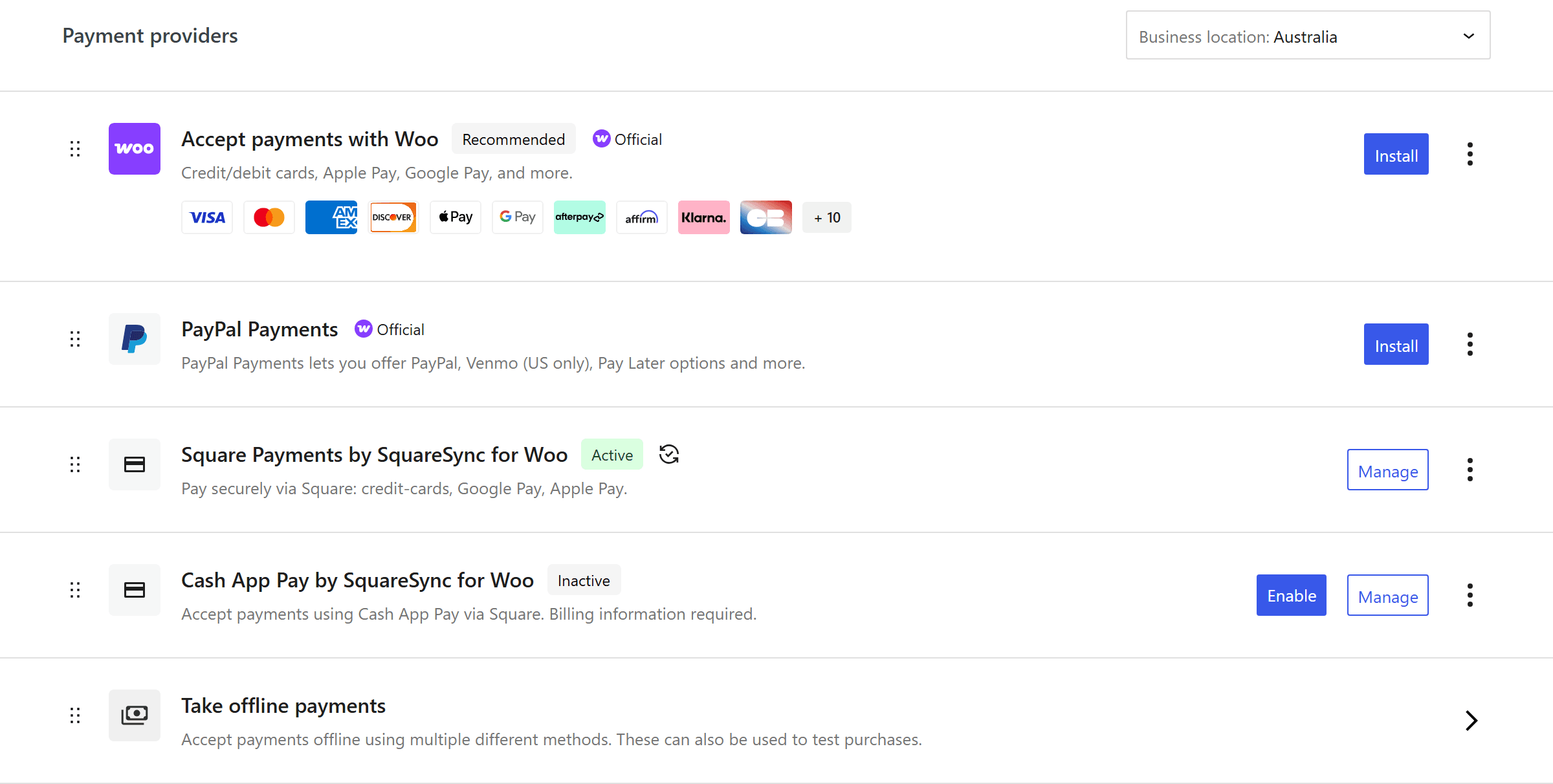
Task: Open more options menu for PayPal Payments
Action: click(1470, 344)
